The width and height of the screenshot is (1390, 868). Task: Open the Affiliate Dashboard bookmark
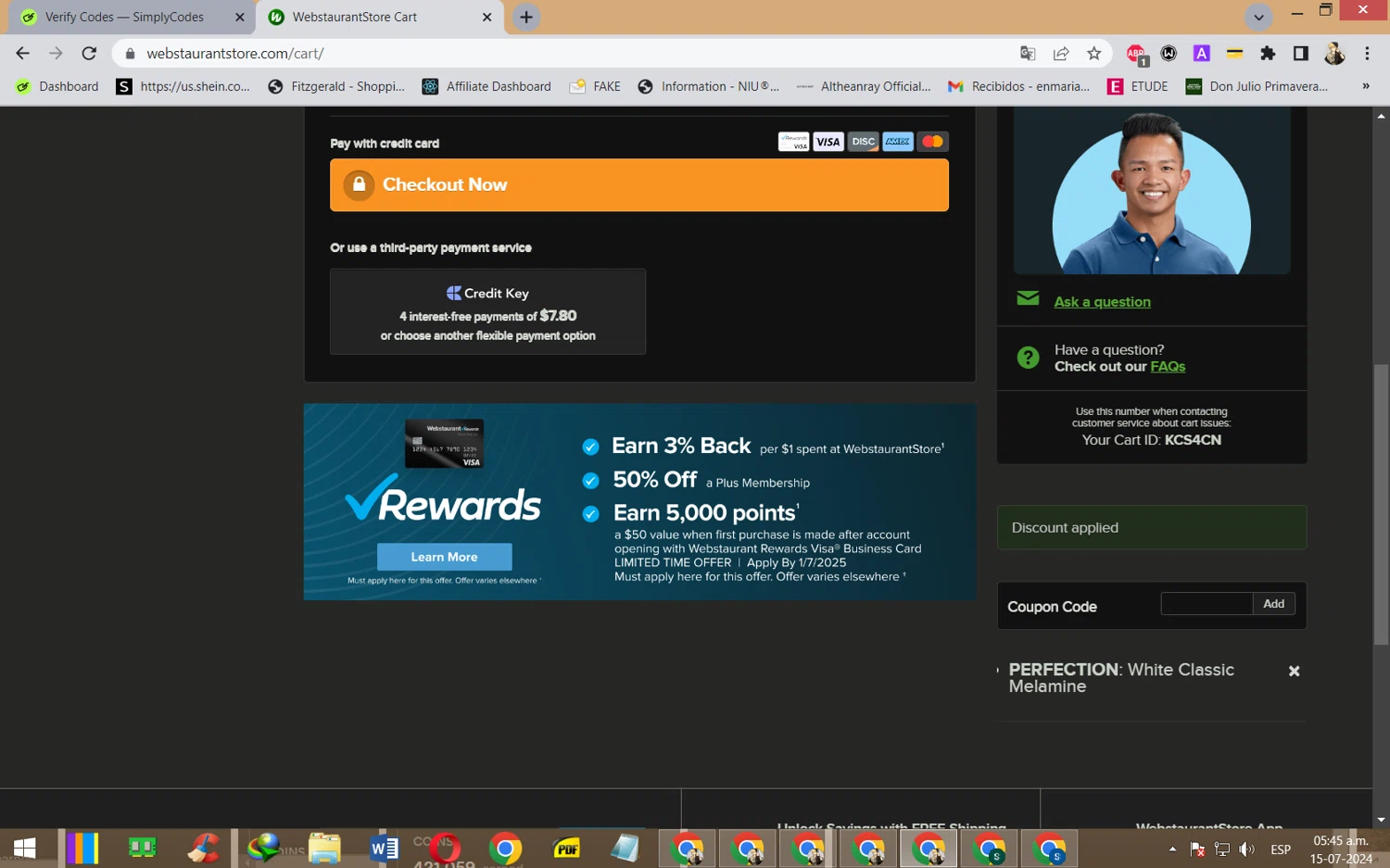tap(486, 86)
